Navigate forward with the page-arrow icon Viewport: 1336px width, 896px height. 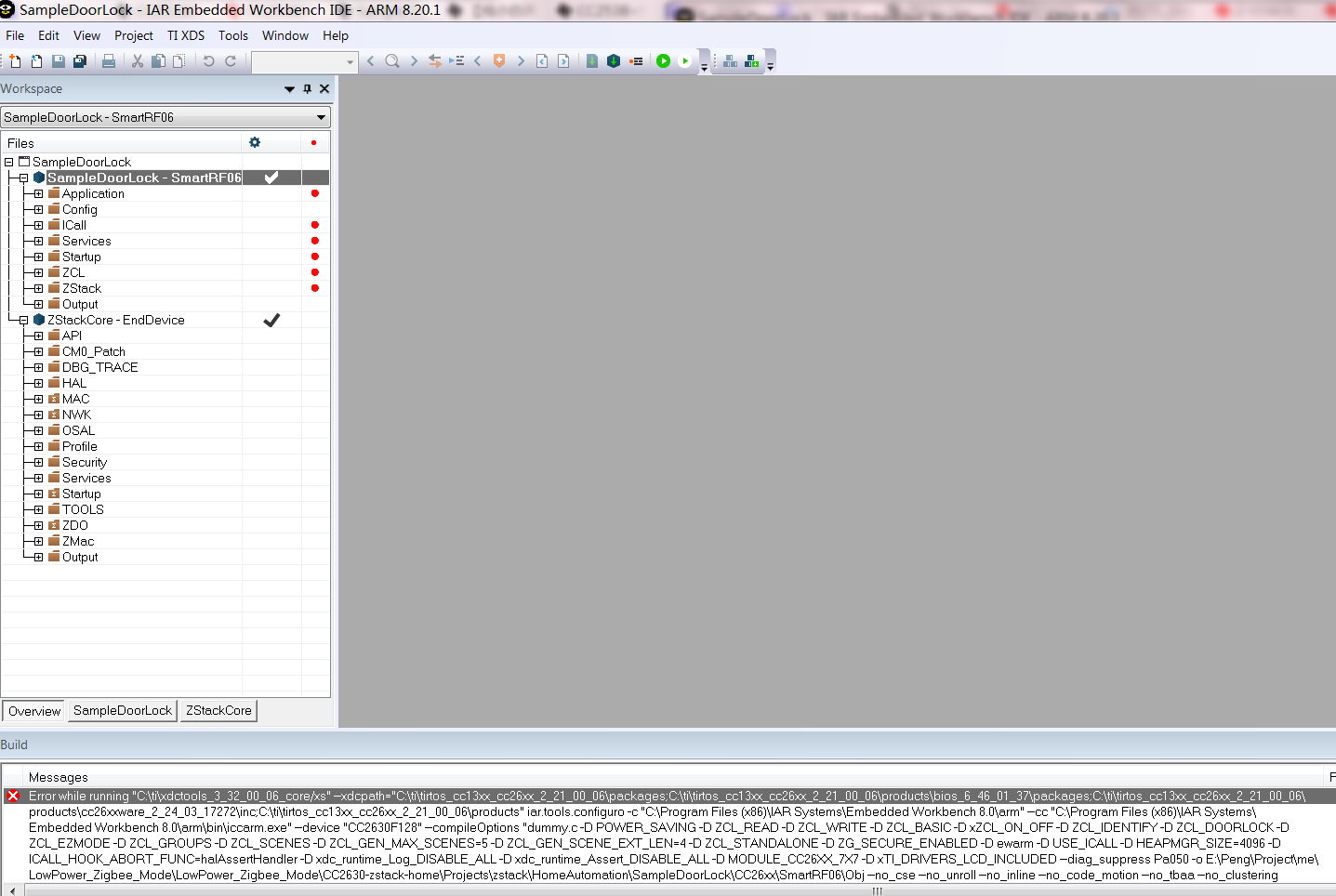563,61
